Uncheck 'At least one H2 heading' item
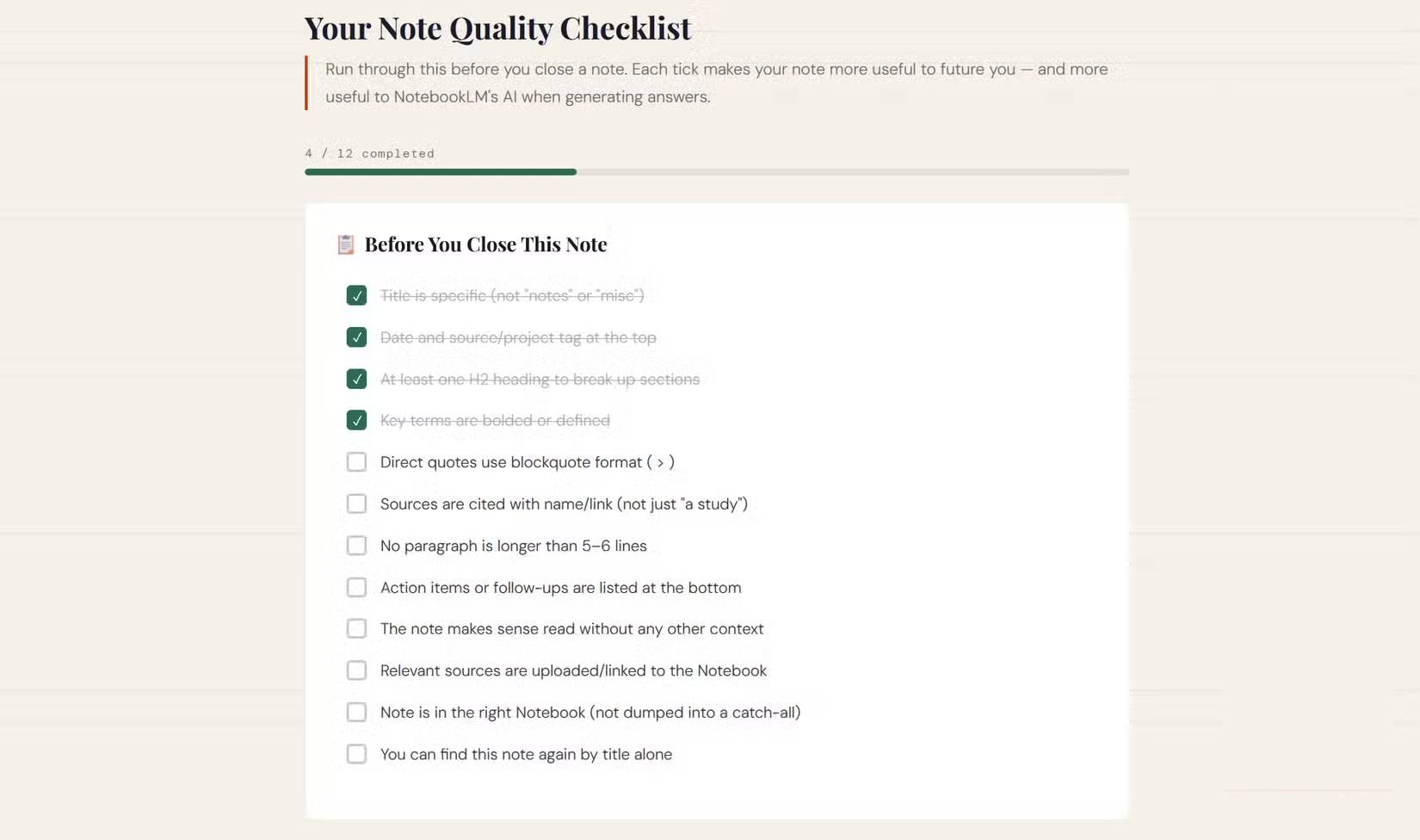Screen dimensions: 1420x840 pyautogui.click(x=356, y=379)
